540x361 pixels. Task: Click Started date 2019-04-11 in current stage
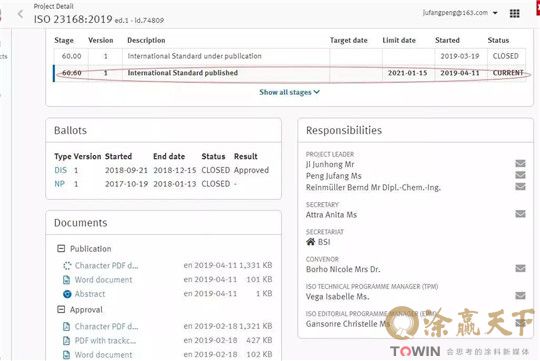click(460, 73)
